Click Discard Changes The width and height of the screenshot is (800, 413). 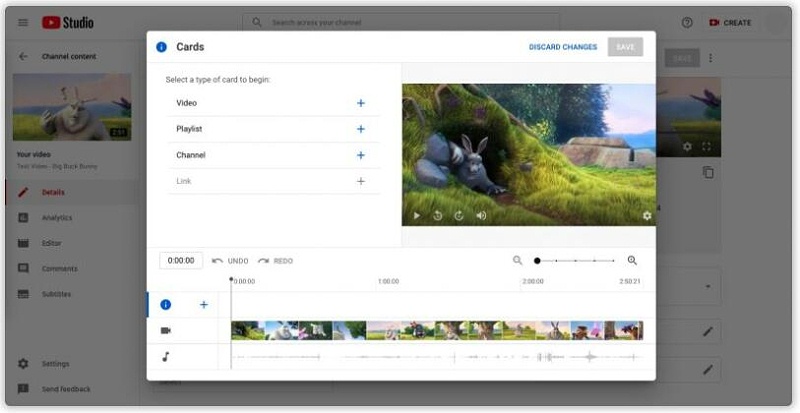click(x=562, y=47)
